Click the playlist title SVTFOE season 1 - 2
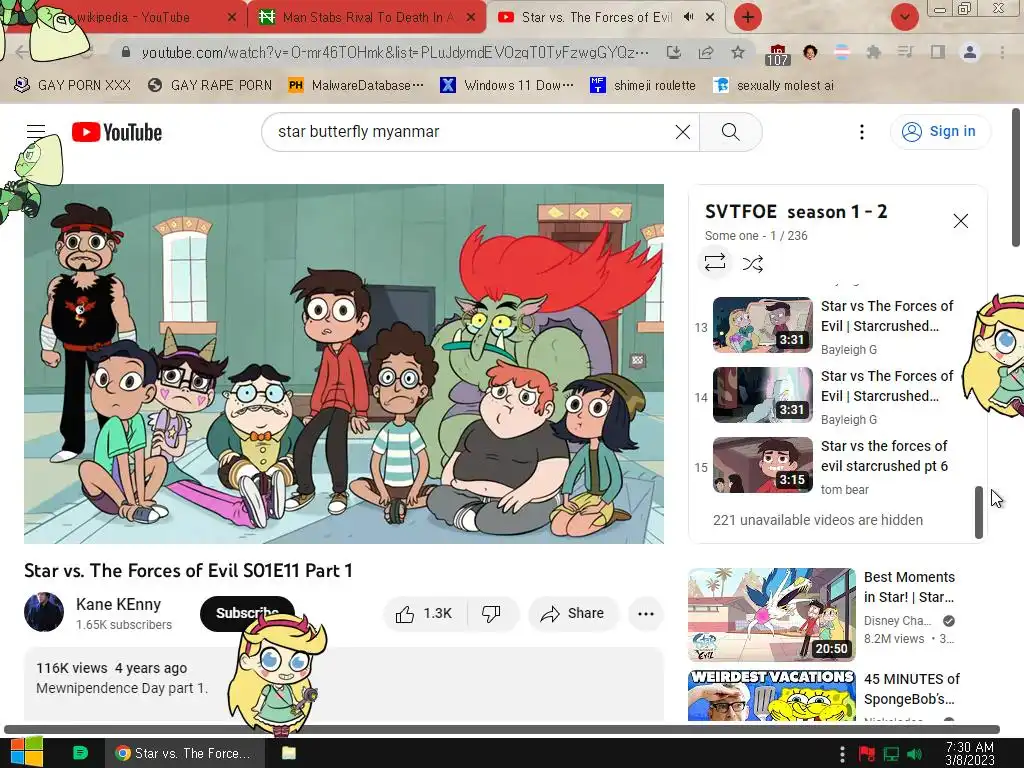Viewport: 1024px width, 768px height. 795,212
